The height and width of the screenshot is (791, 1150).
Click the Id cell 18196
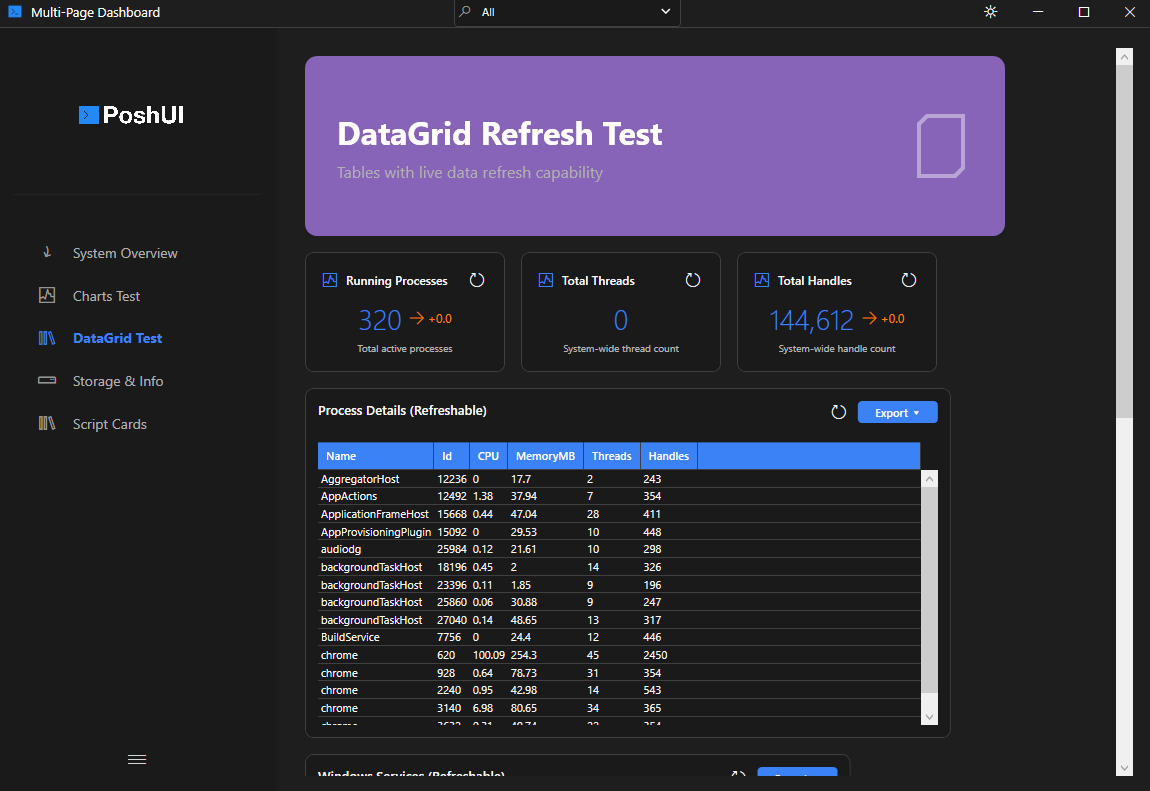(x=452, y=567)
